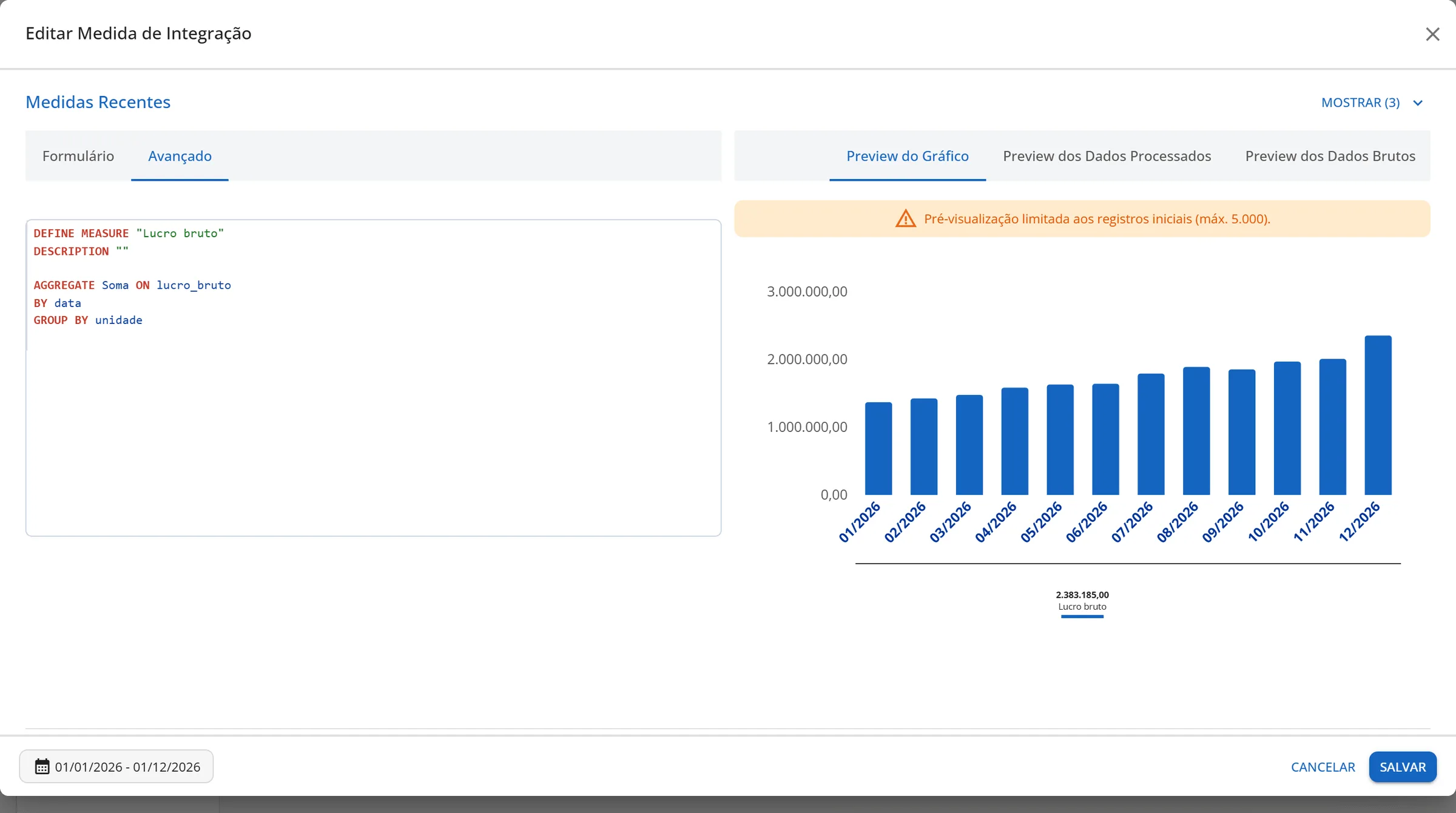This screenshot has height=813, width=1456.
Task: Click the lucro_bruto field name in code
Action: (194, 285)
